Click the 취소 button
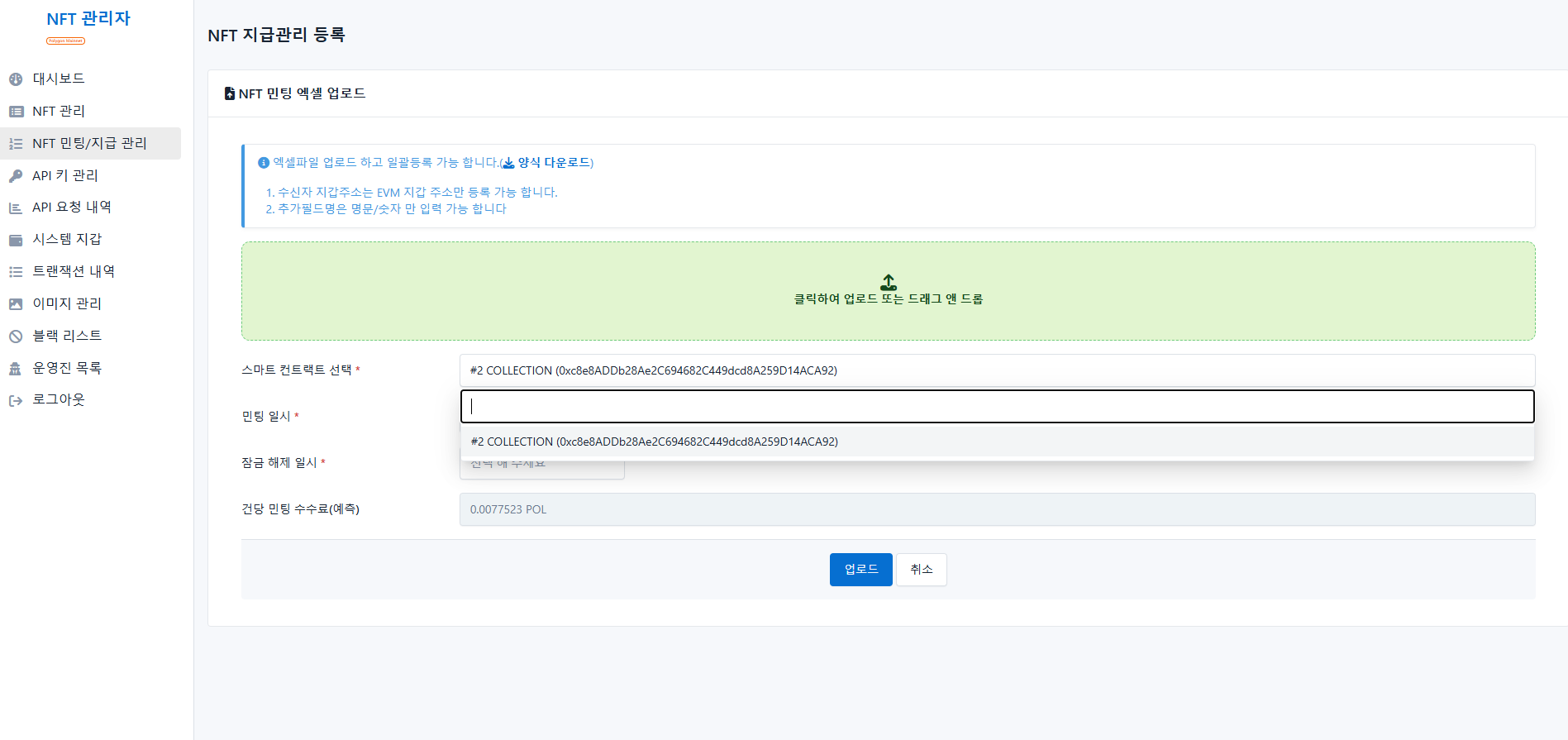 click(921, 570)
